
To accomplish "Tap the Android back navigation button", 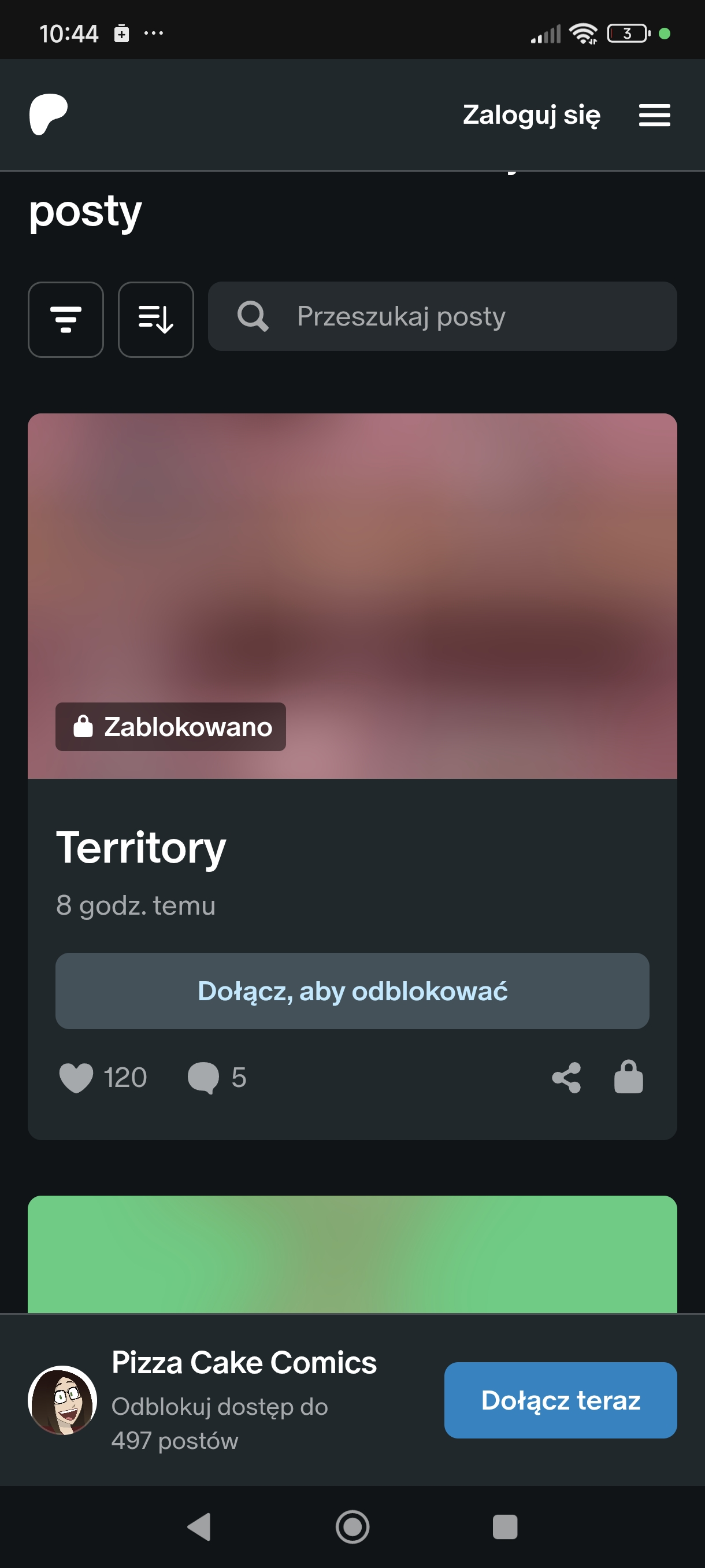I will (x=199, y=1527).
